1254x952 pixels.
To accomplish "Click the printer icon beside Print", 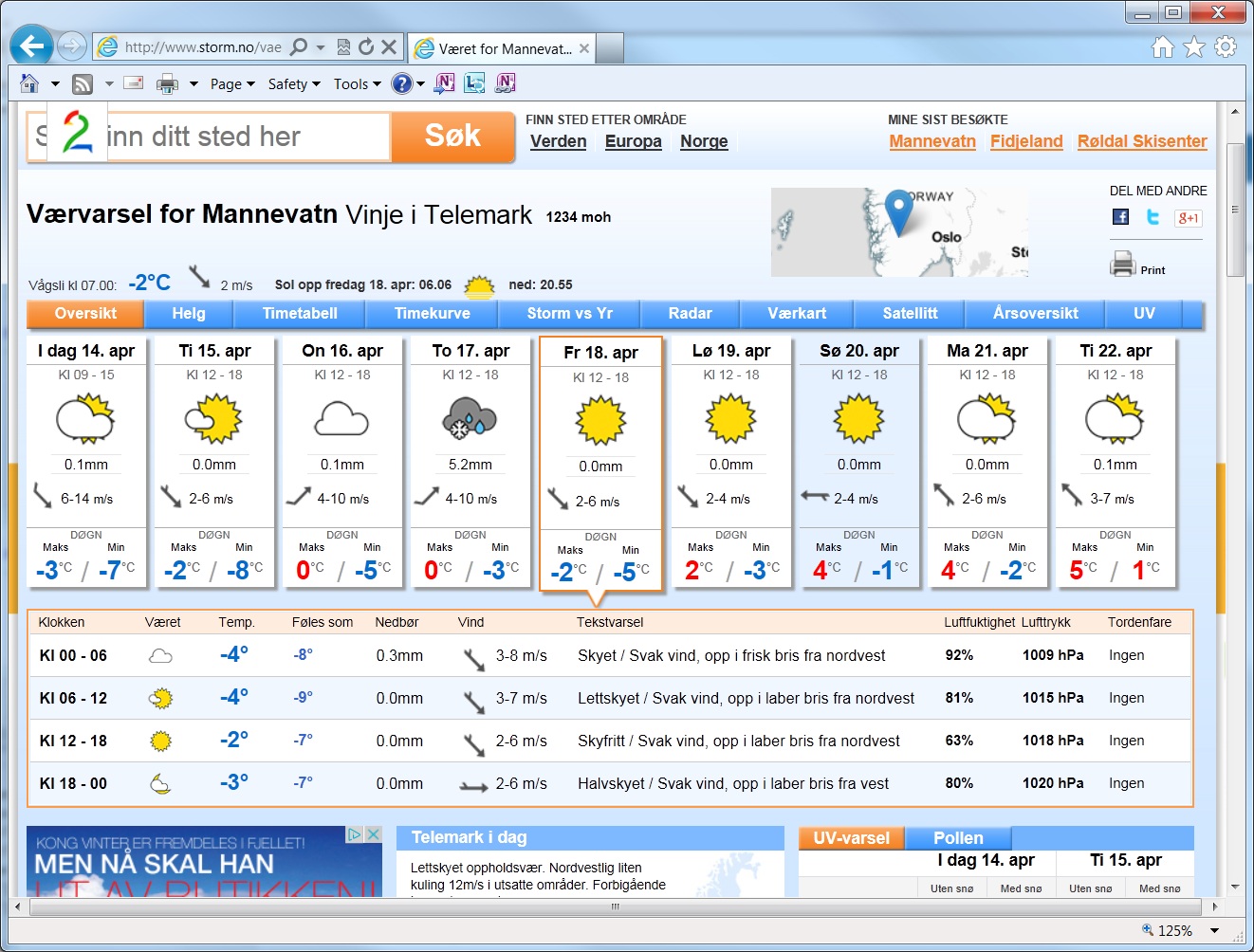I will (x=1122, y=264).
